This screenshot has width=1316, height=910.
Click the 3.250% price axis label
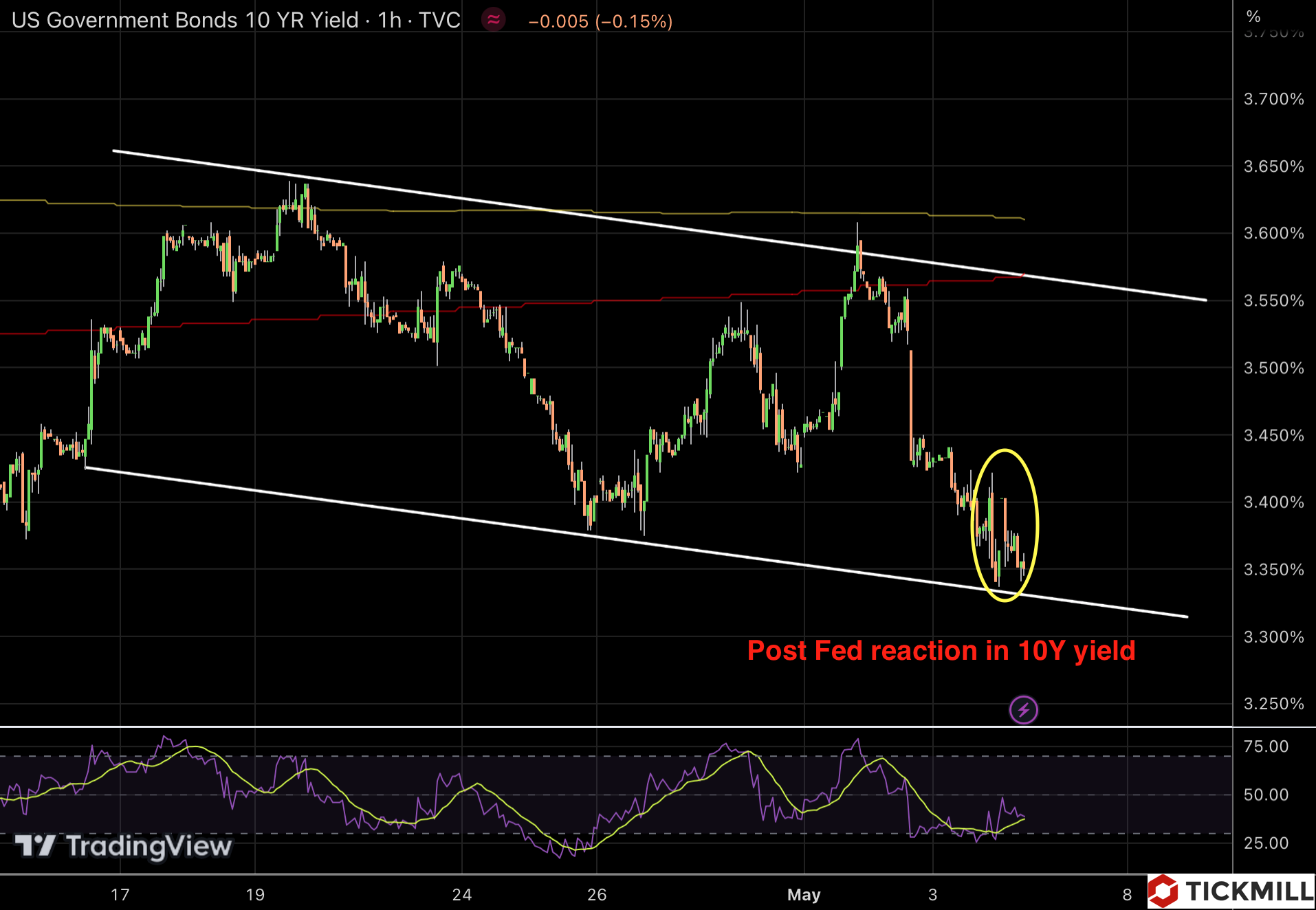[1273, 703]
